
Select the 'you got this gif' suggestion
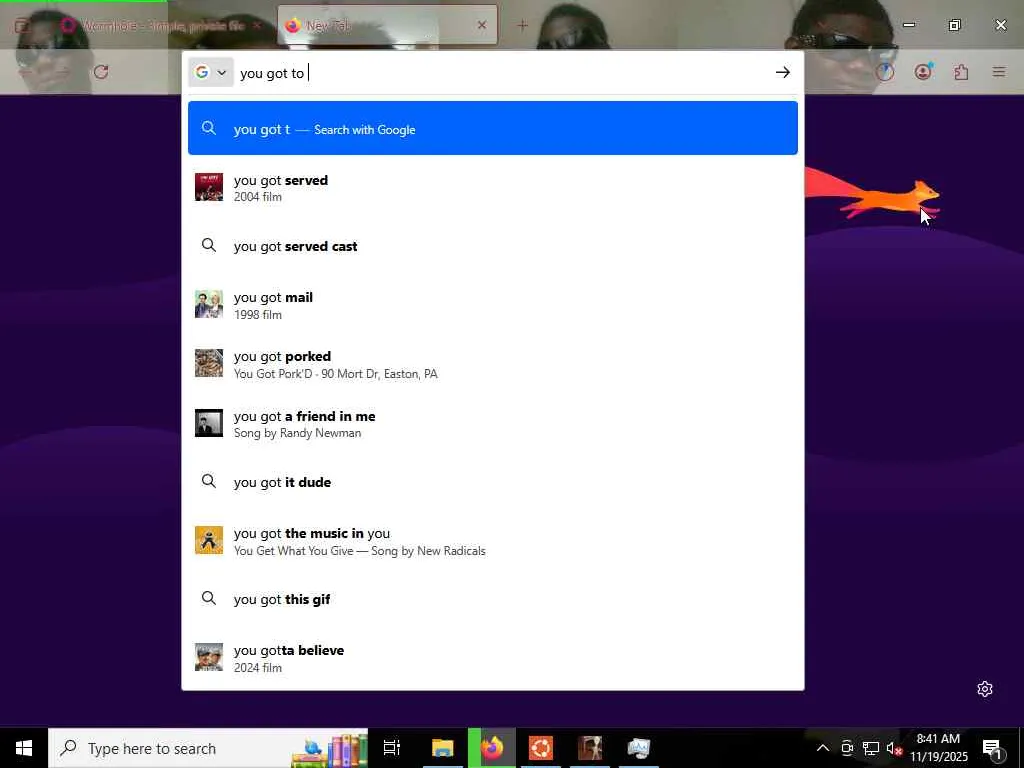click(492, 599)
